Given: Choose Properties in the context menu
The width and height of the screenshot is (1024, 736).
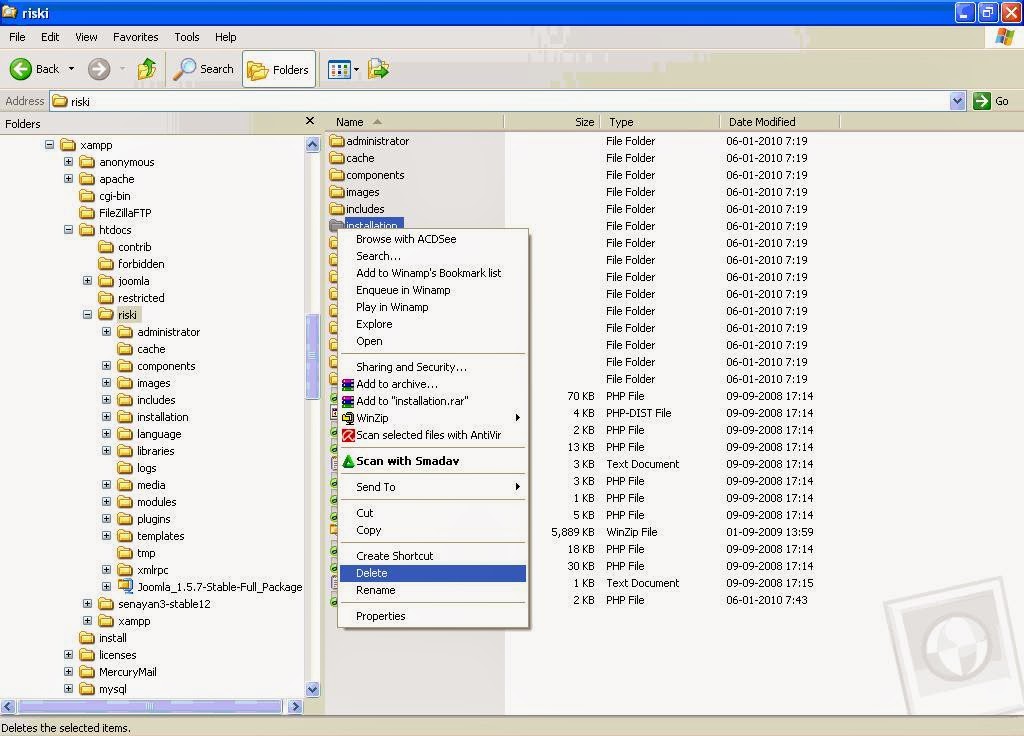Looking at the screenshot, I should pyautogui.click(x=433, y=616).
